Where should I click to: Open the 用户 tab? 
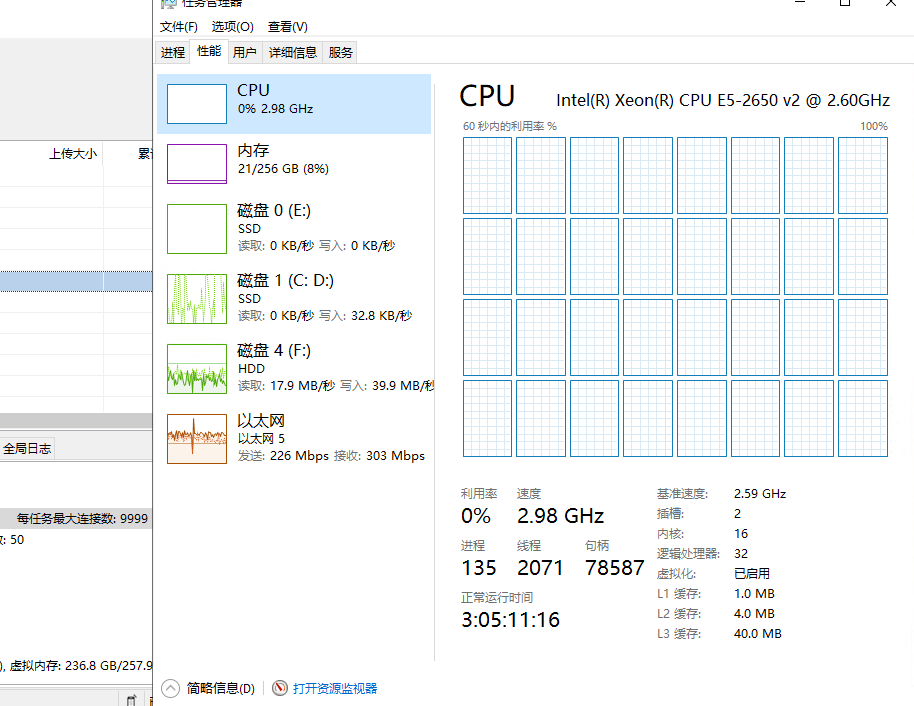[244, 53]
